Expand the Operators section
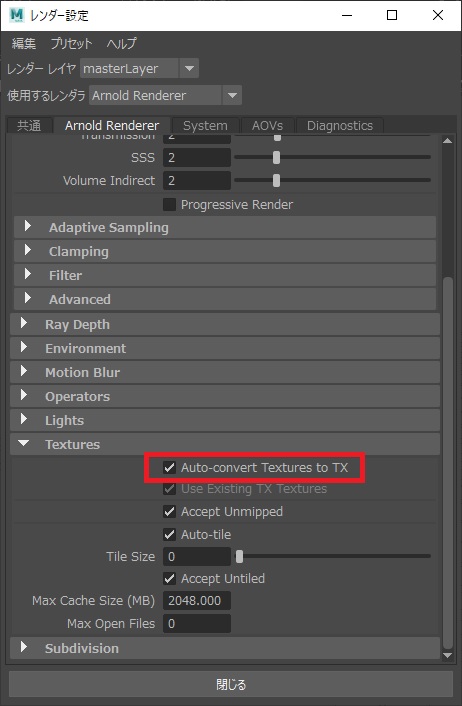Screen dimensions: 462x706 [x=225, y=396]
